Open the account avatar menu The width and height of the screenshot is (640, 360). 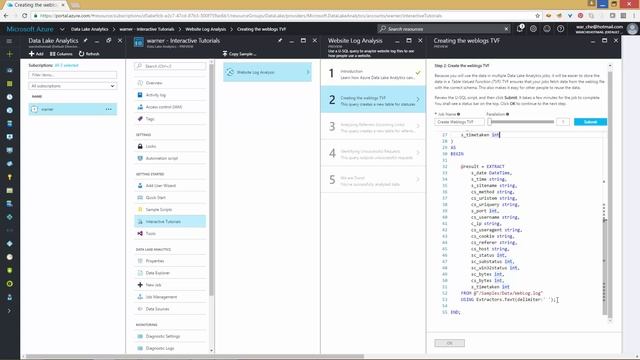632,29
